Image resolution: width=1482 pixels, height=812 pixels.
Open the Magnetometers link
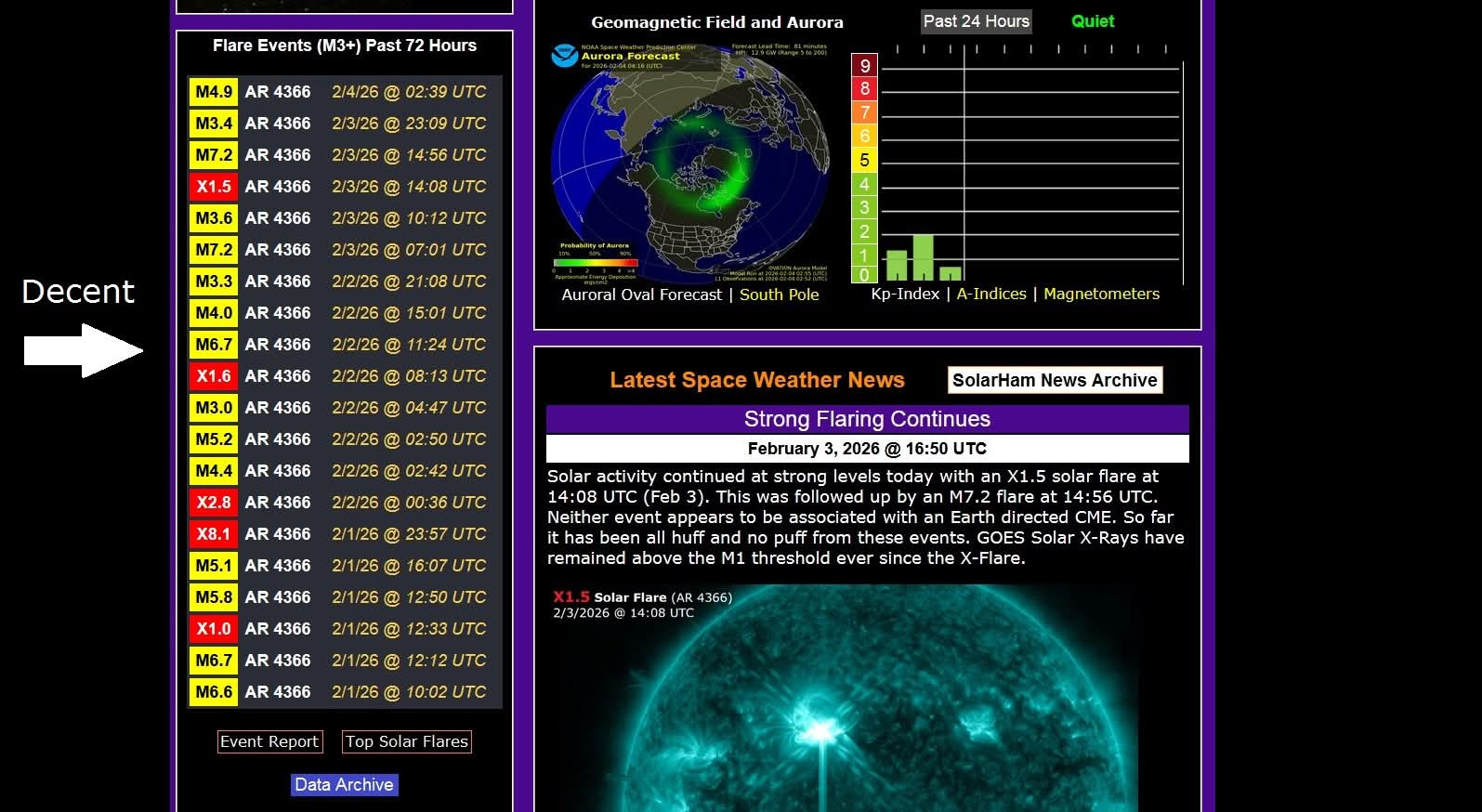tap(1101, 294)
